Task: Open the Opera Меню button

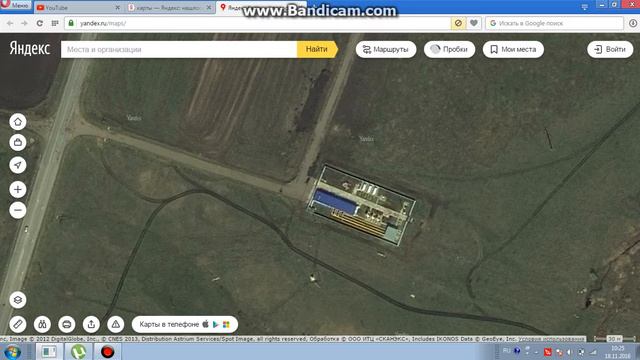Action: pos(16,5)
